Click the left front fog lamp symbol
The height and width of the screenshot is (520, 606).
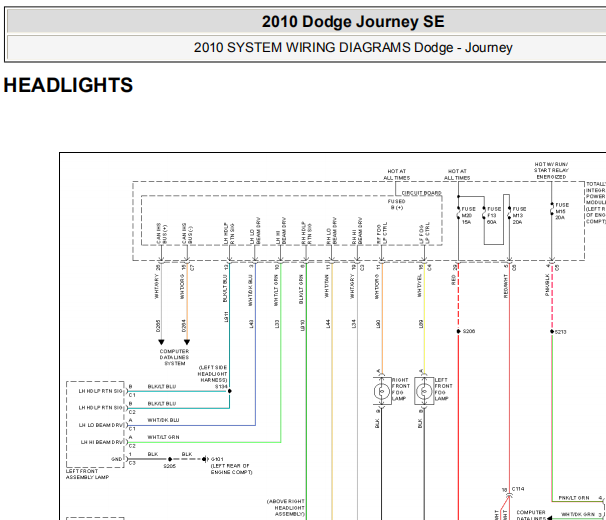[x=424, y=392]
